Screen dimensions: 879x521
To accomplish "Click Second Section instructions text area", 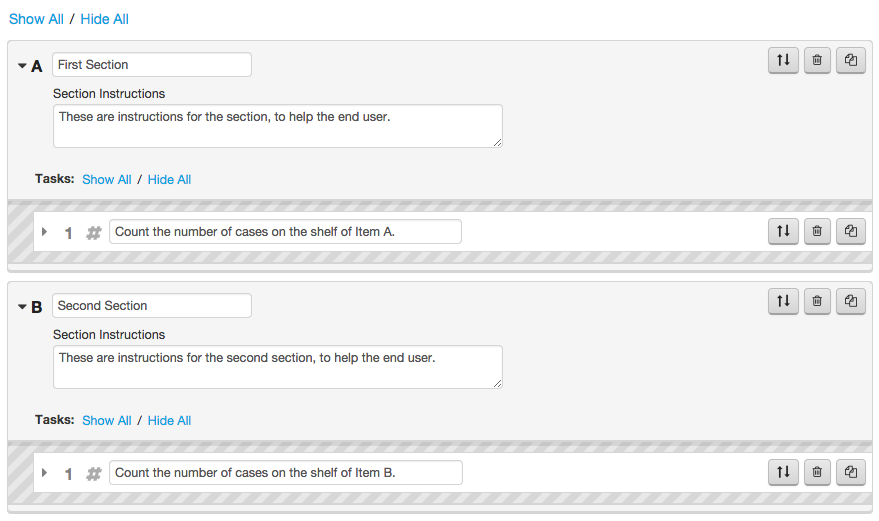I will tap(277, 367).
